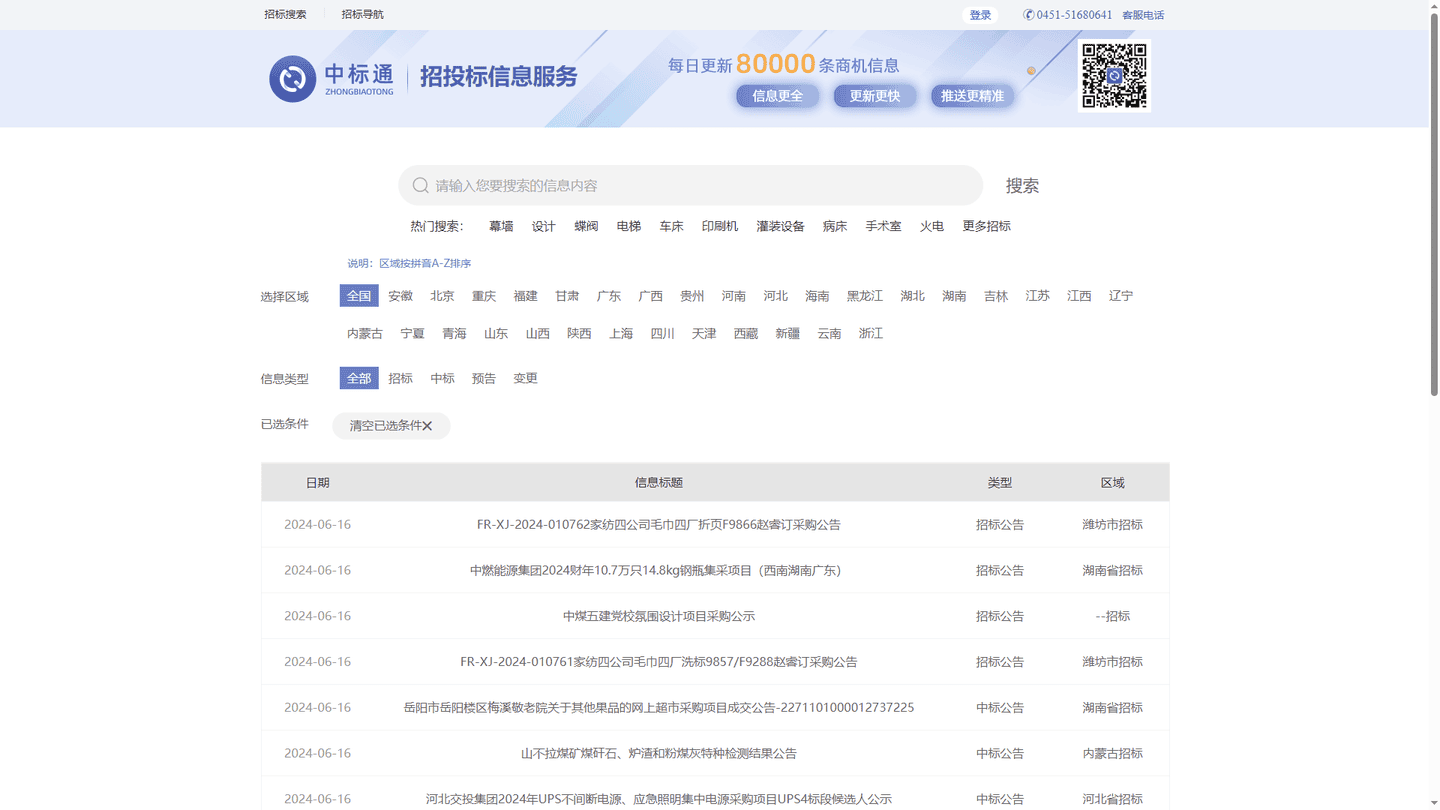Clear filters with 清空已选条件
The image size is (1440, 810).
click(x=391, y=426)
